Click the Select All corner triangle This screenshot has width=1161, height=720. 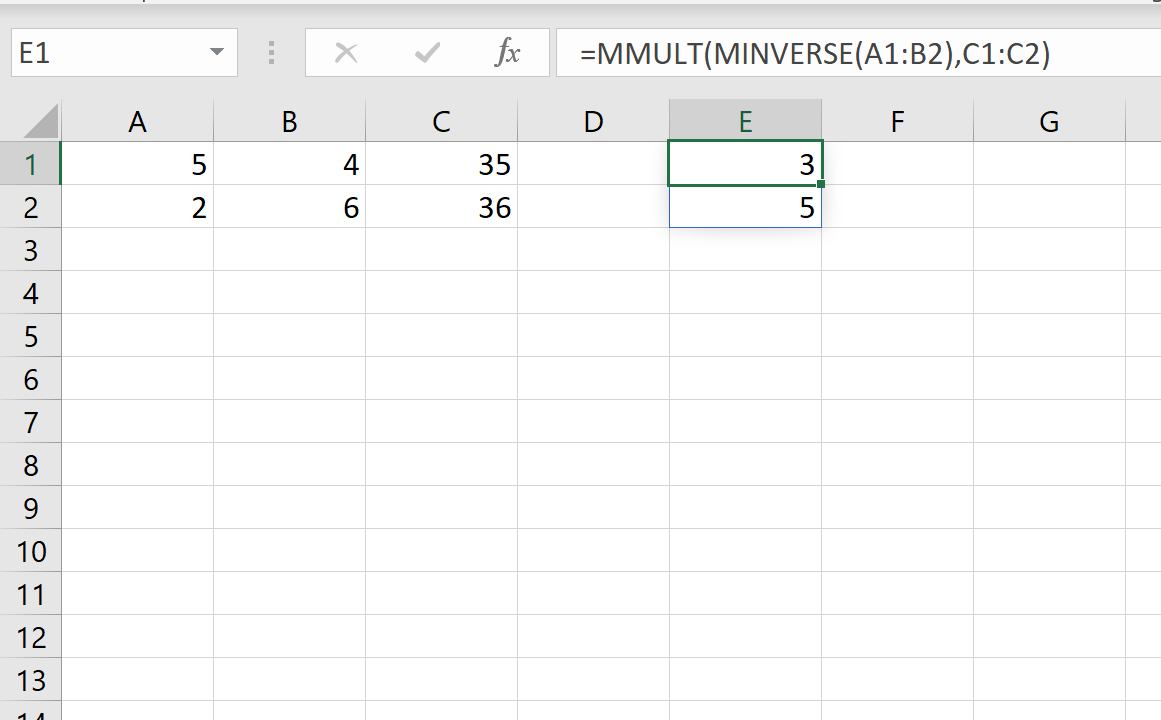[x=41, y=122]
